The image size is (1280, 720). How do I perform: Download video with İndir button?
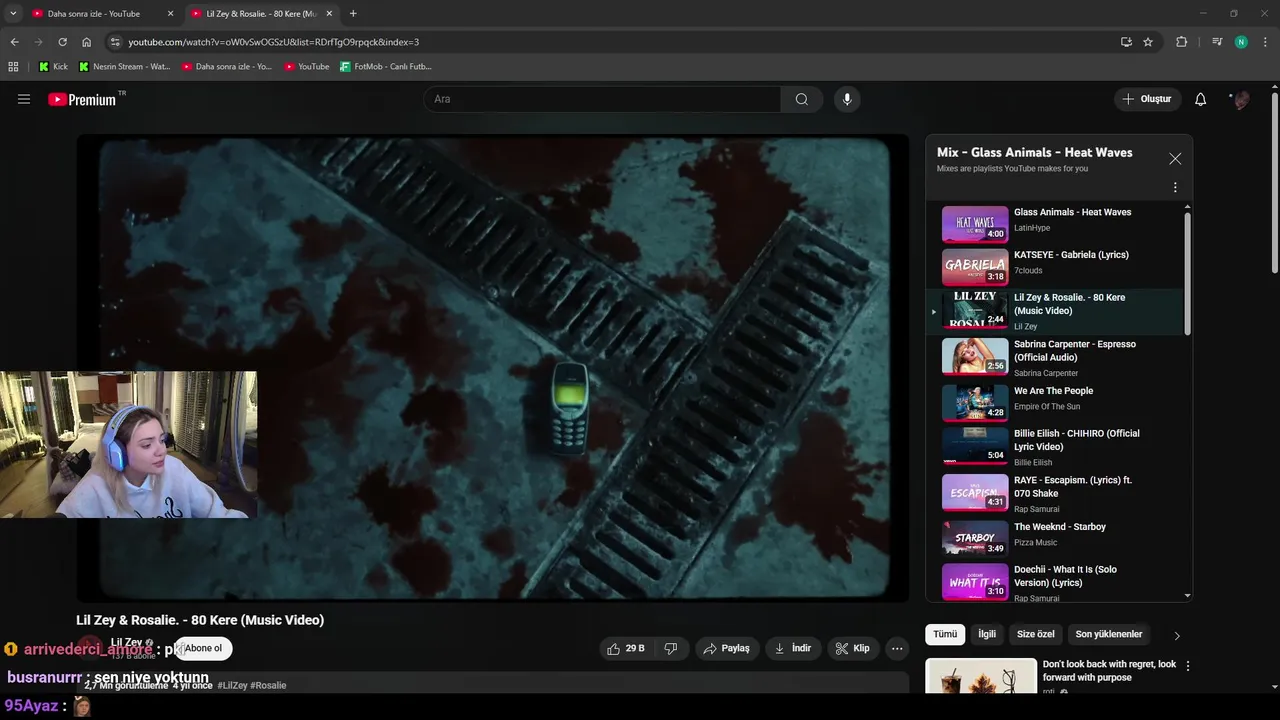click(x=793, y=648)
